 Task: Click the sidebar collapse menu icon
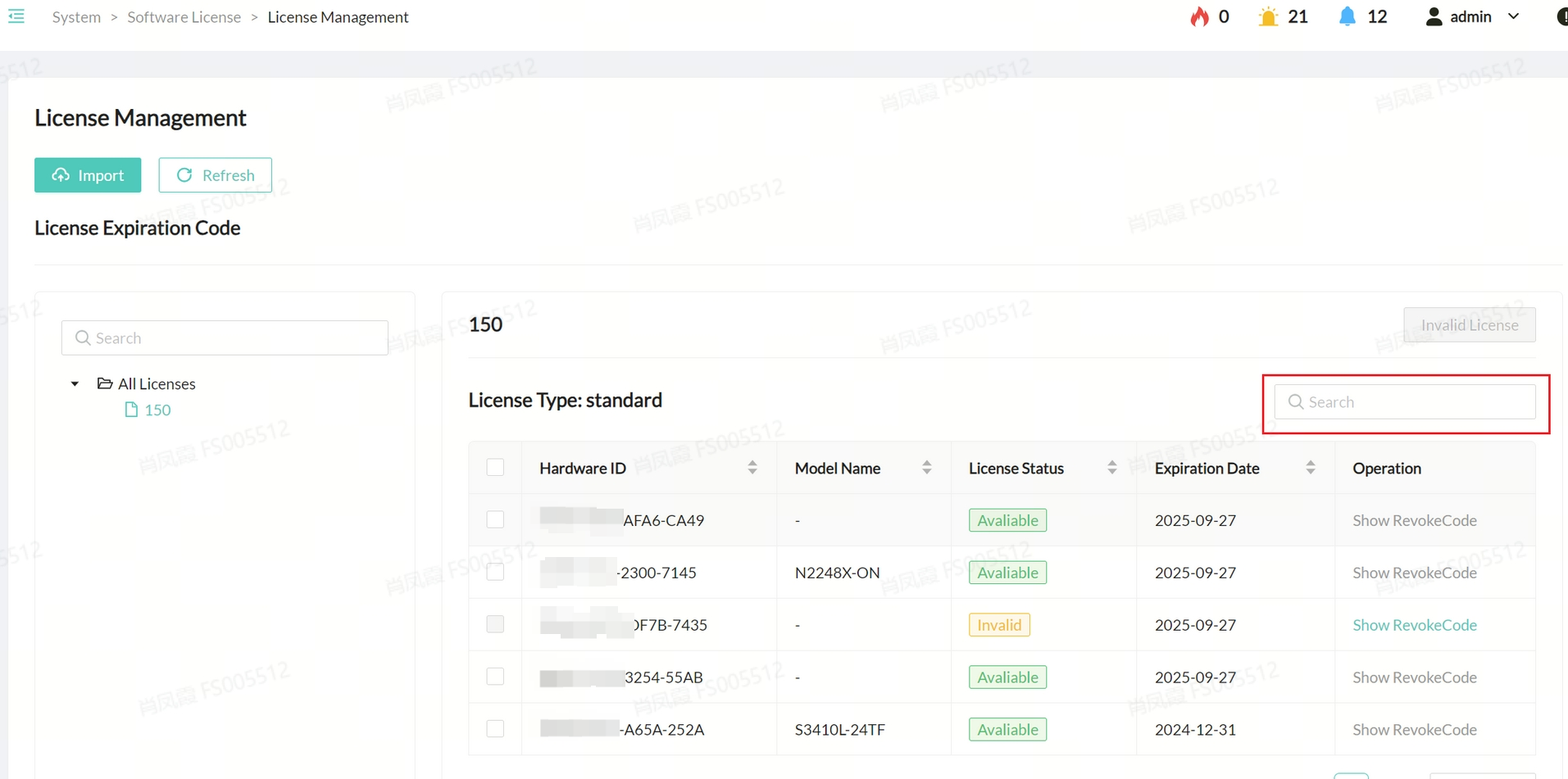(16, 16)
